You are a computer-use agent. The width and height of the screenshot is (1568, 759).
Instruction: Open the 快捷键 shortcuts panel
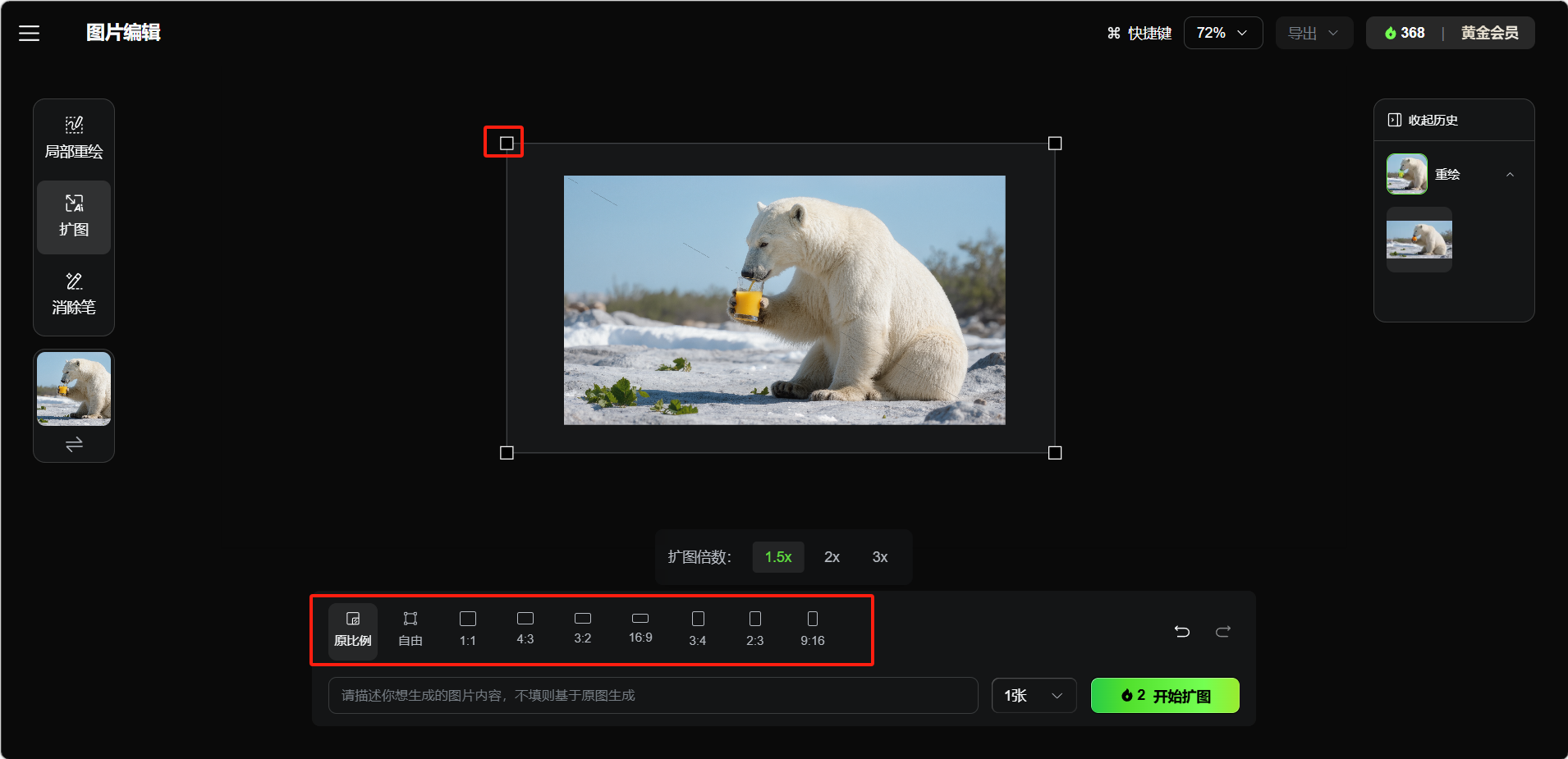pyautogui.click(x=1139, y=33)
